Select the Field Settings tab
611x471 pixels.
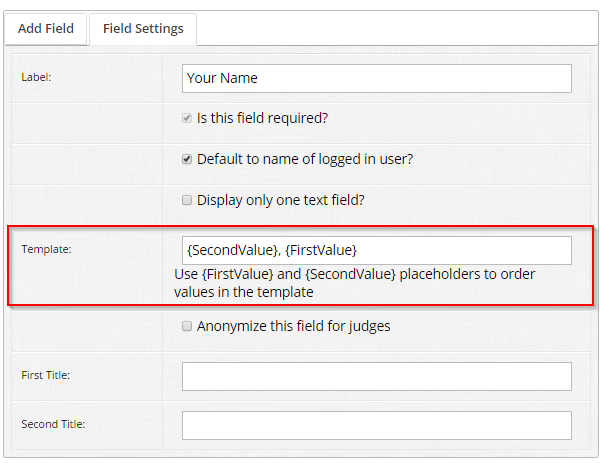[143, 29]
